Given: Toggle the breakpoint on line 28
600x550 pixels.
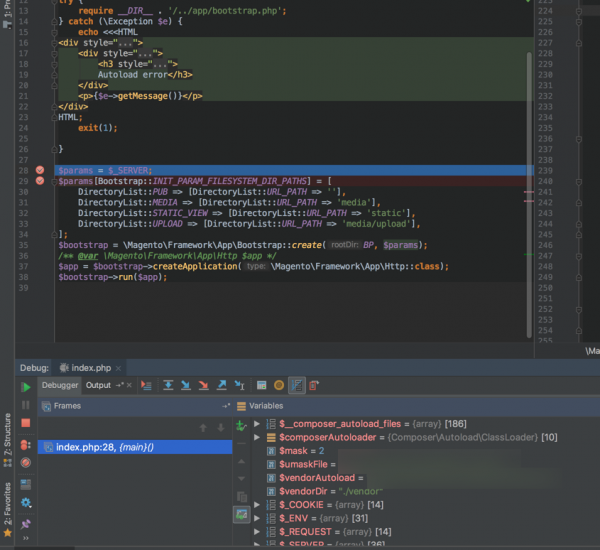Looking at the screenshot, I should [40, 170].
